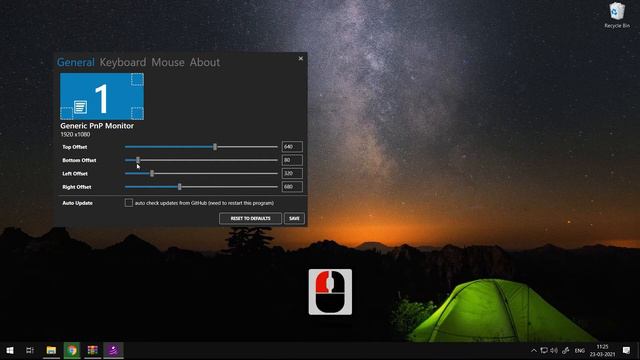
Task: Click the Top Offset label
Action: [75, 147]
